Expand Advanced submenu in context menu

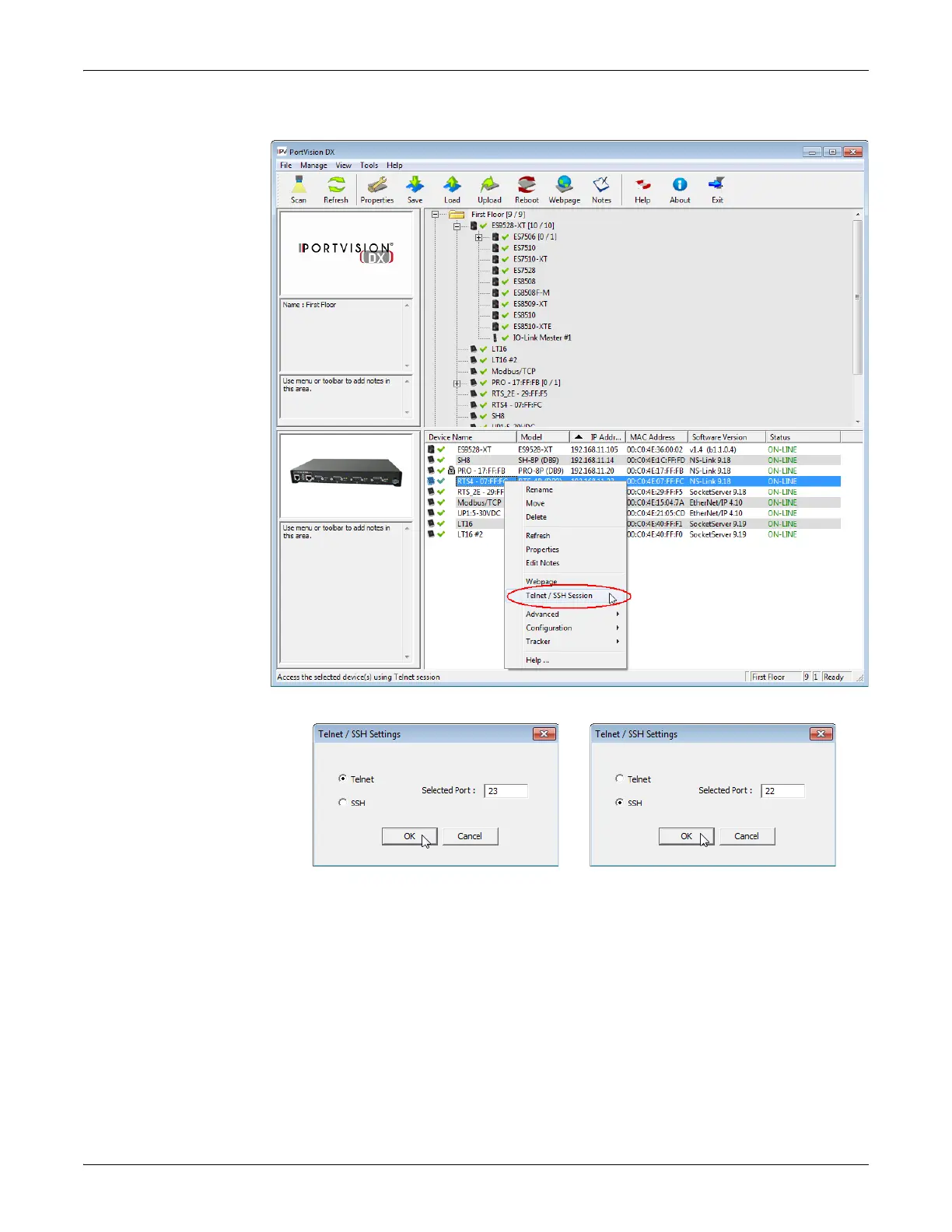click(565, 614)
